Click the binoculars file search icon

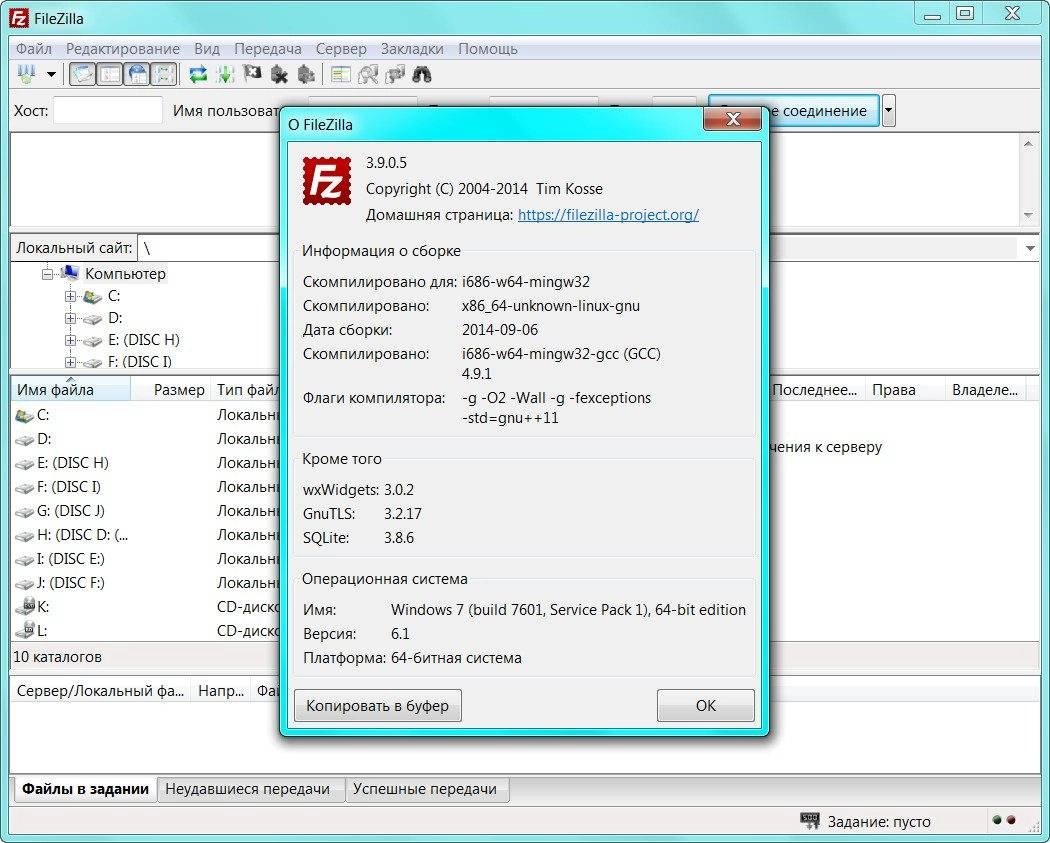(422, 74)
